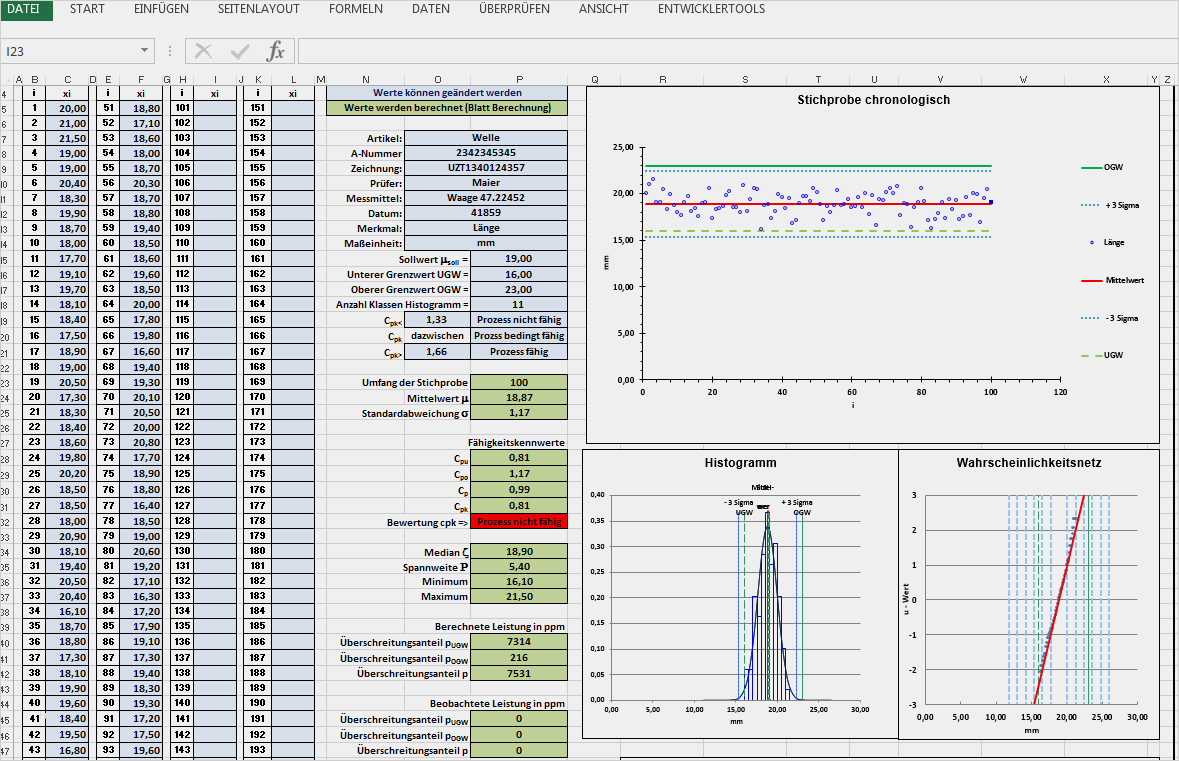Screen dimensions: 1179x761
Task: Click the formula bar Cancel X icon
Action: [x=204, y=51]
